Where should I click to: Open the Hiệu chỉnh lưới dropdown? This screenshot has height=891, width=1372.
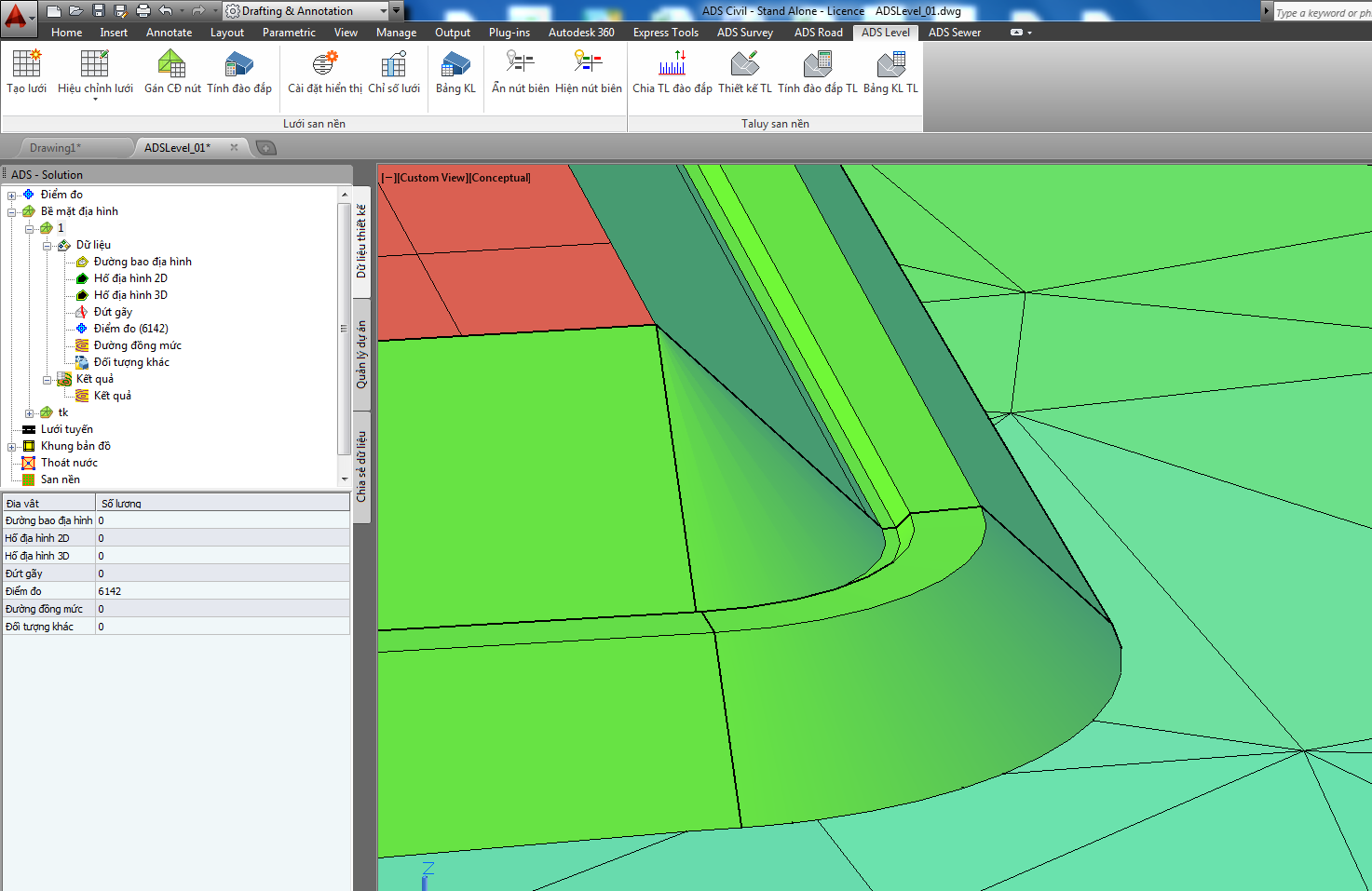click(95, 99)
